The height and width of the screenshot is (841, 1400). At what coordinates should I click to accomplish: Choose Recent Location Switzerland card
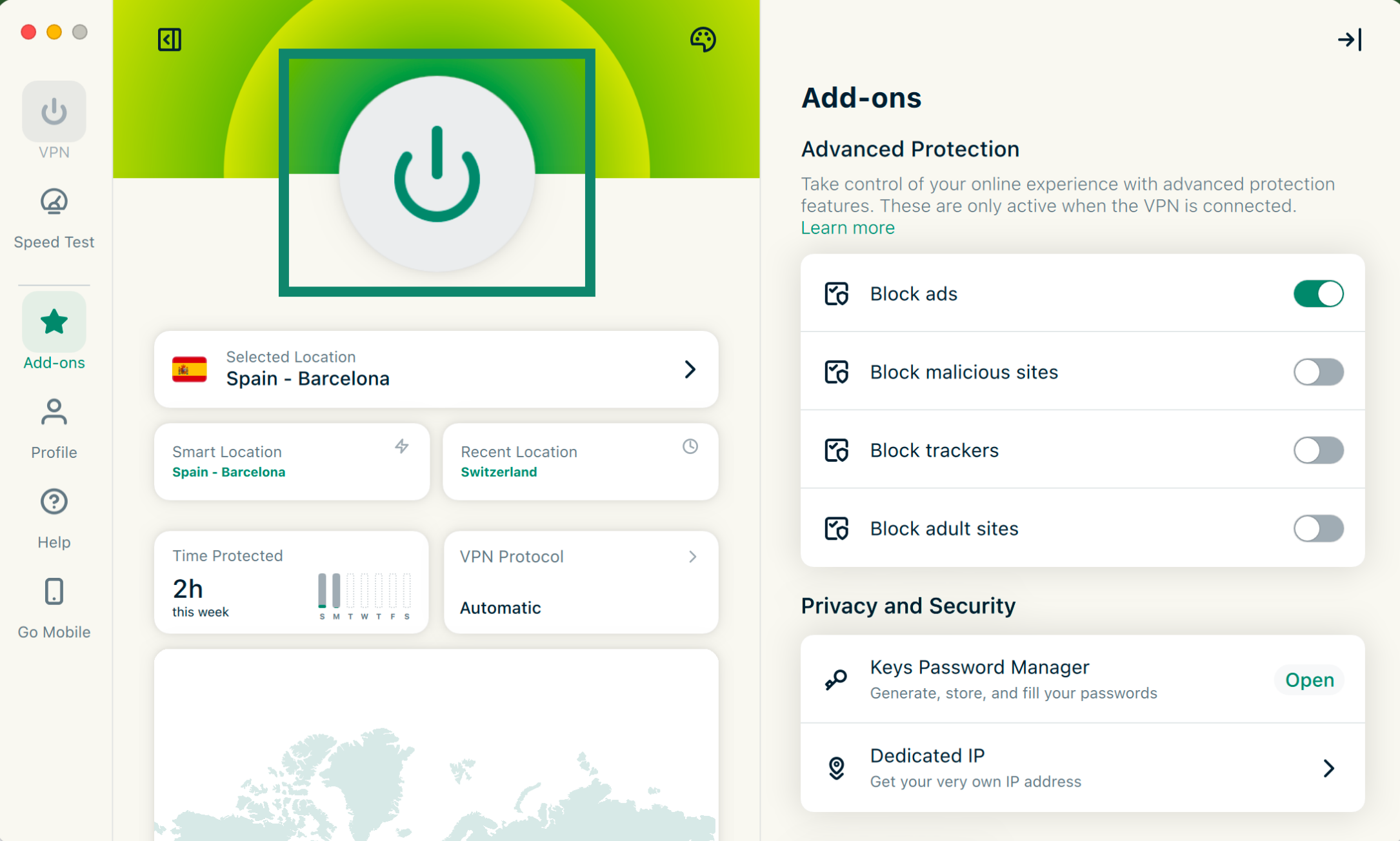tap(580, 462)
